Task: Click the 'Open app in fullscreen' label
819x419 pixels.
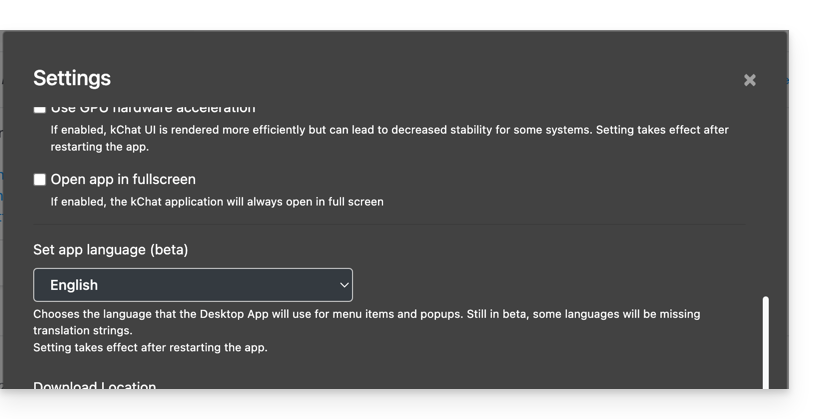Action: pyautogui.click(x=123, y=180)
